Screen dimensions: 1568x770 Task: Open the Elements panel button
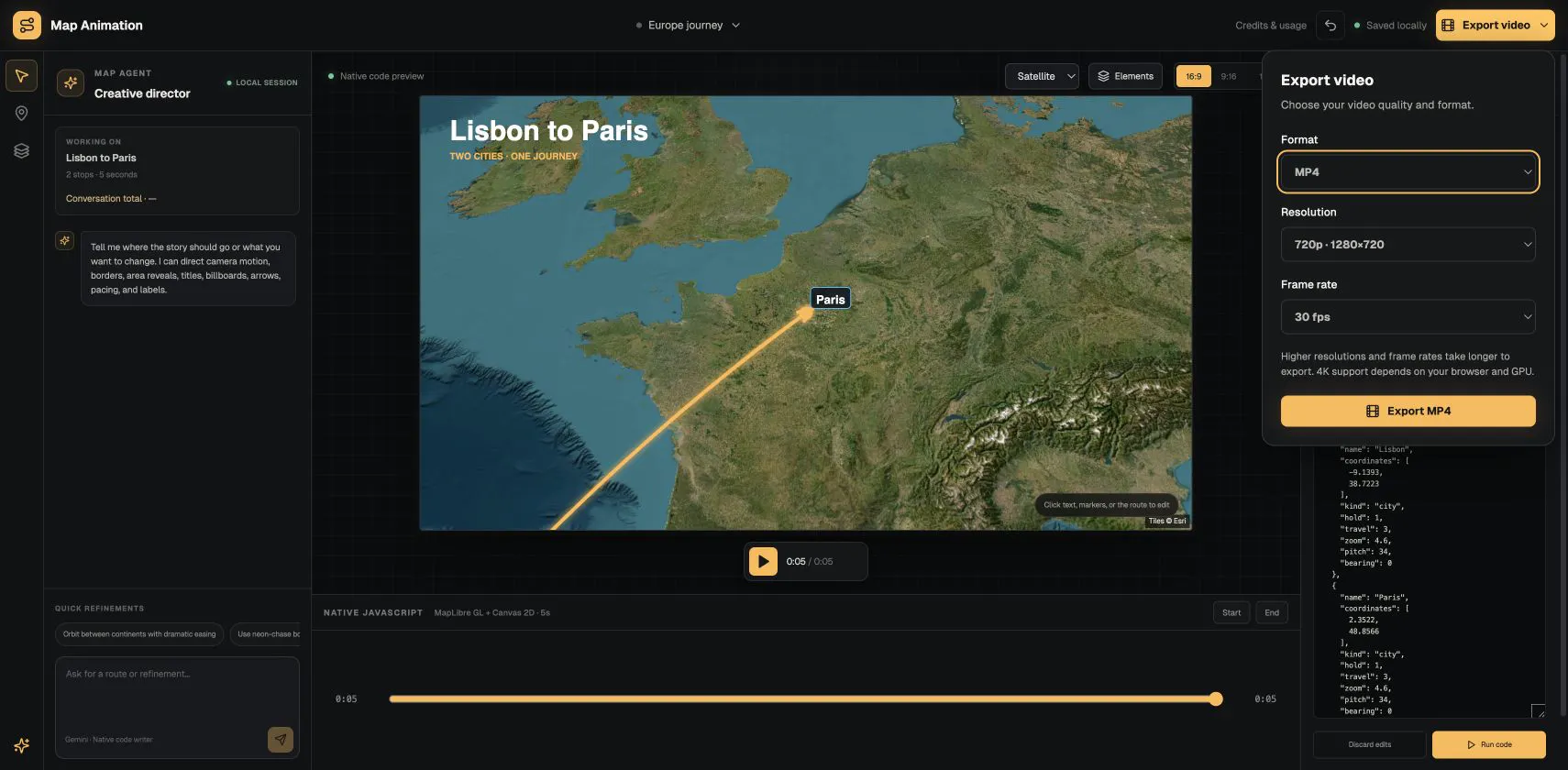click(x=1125, y=76)
